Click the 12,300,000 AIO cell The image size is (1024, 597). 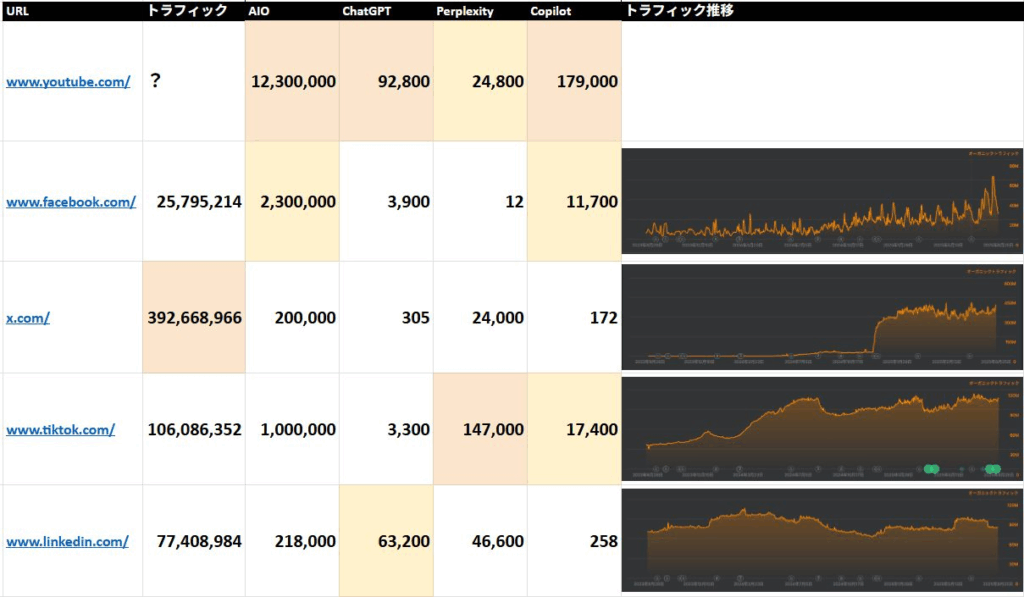(292, 82)
